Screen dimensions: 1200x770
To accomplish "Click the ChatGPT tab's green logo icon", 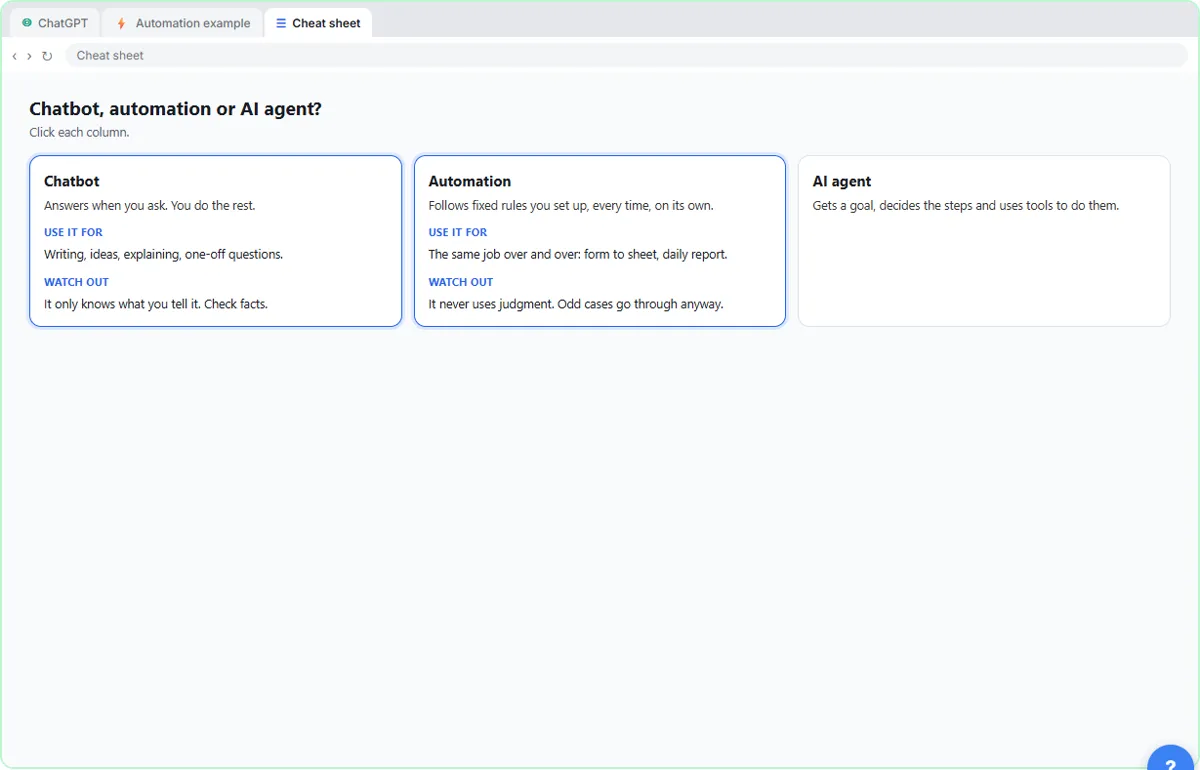I will (27, 23).
